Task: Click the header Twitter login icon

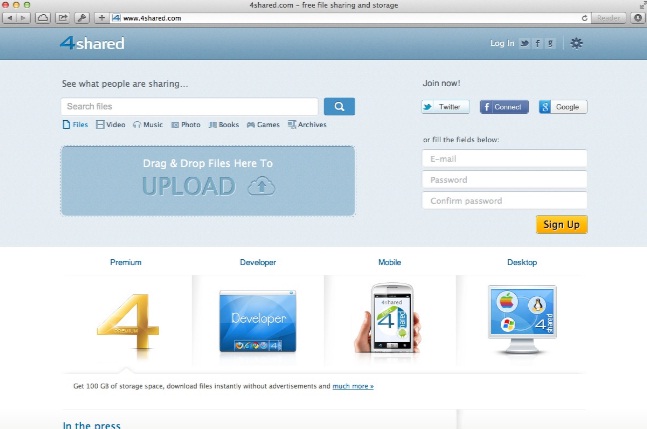Action: pos(524,43)
